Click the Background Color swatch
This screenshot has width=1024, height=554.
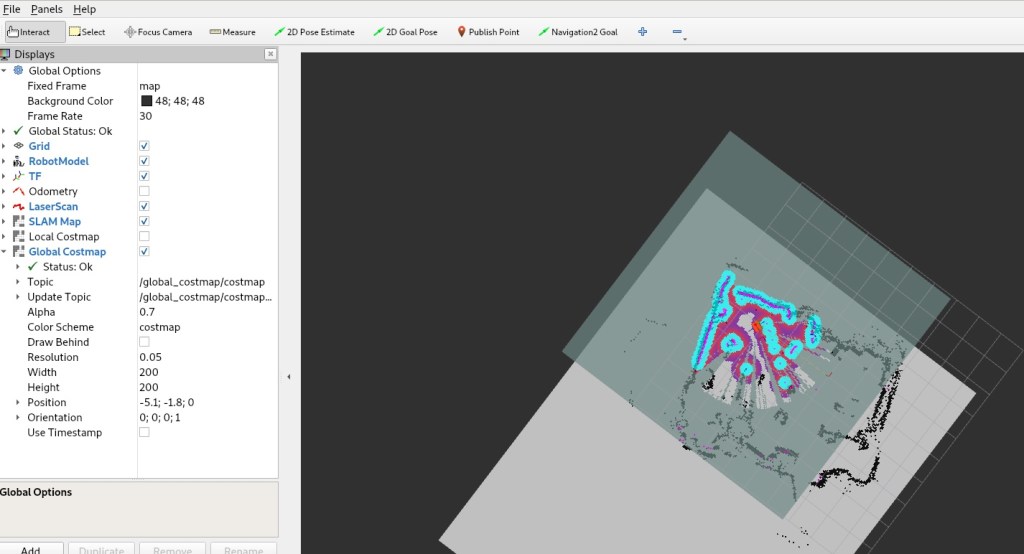click(146, 101)
